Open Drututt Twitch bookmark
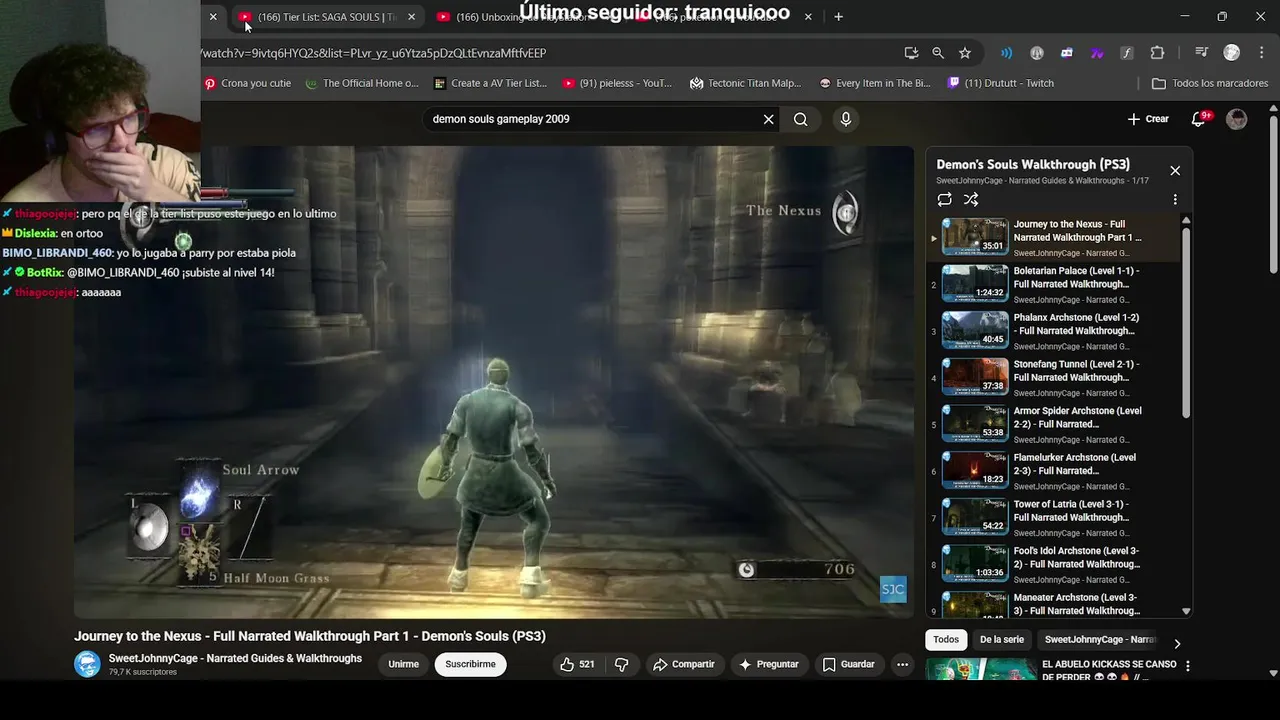 coord(1001,83)
